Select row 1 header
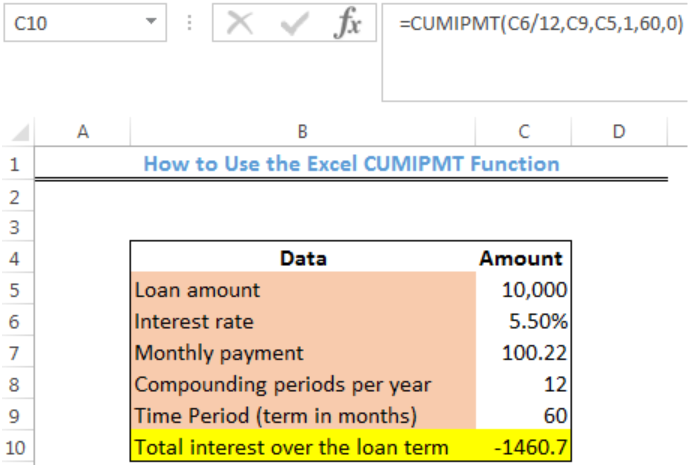The height and width of the screenshot is (469, 689). [15, 165]
